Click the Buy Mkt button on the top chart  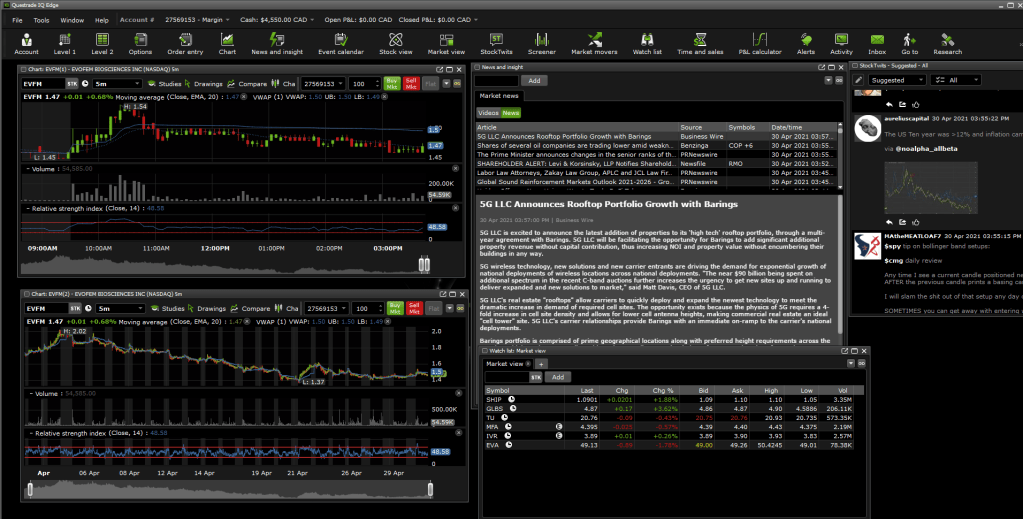pos(393,84)
